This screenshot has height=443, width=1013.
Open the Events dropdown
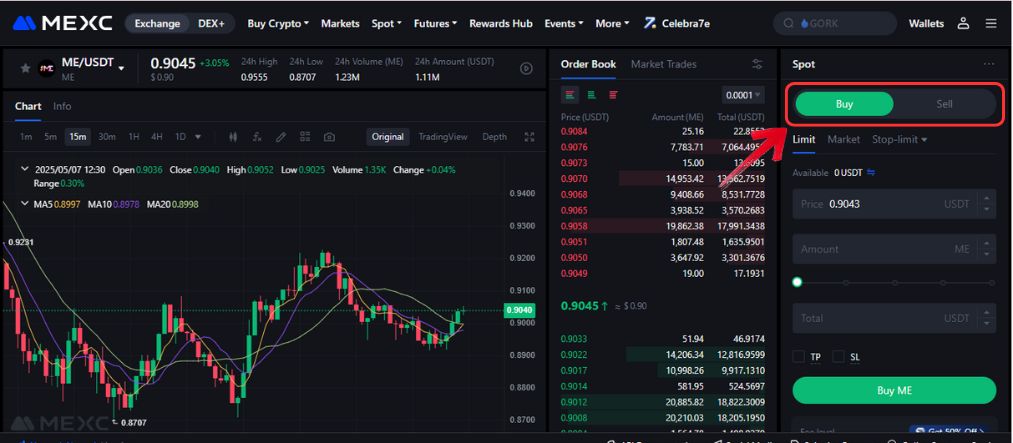tap(563, 23)
